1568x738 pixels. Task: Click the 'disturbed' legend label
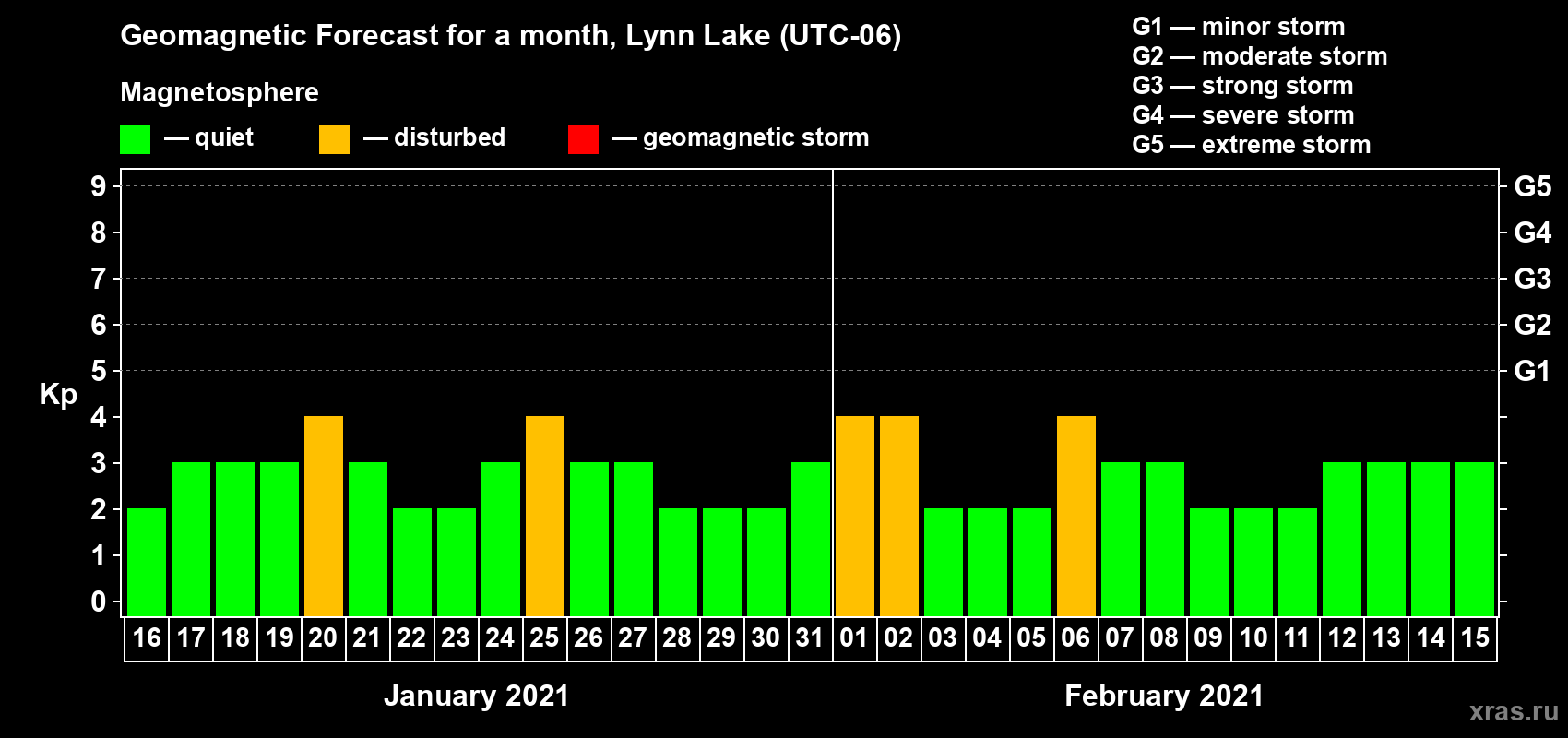[x=449, y=137]
